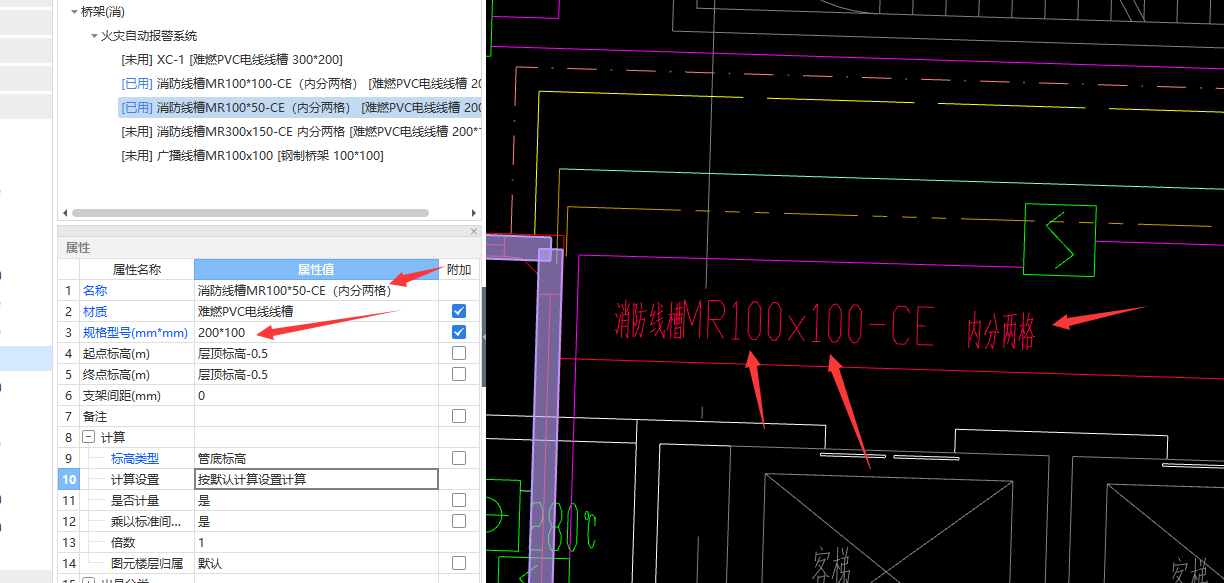Click the tree scrollbar right arrow
This screenshot has width=1224, height=583.
tap(474, 213)
